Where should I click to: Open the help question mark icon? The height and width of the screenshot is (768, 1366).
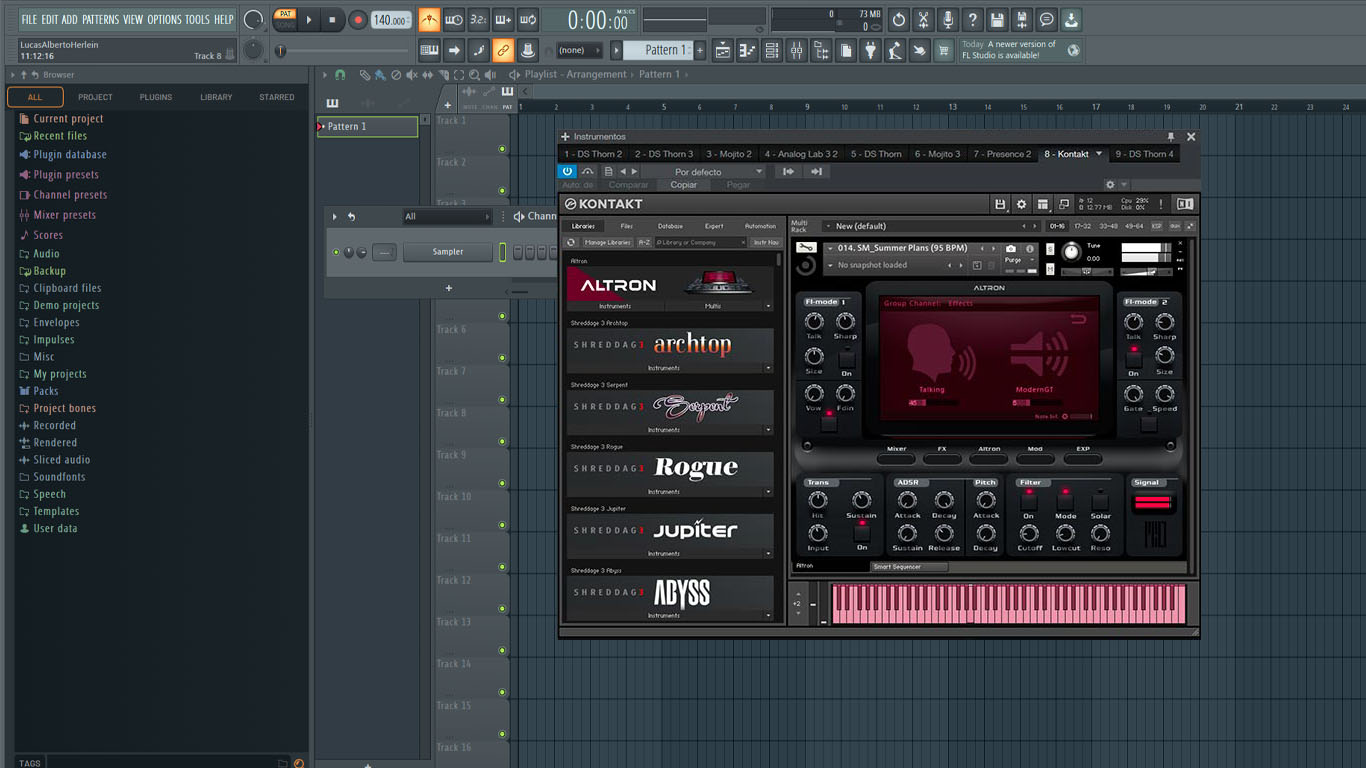tap(972, 20)
